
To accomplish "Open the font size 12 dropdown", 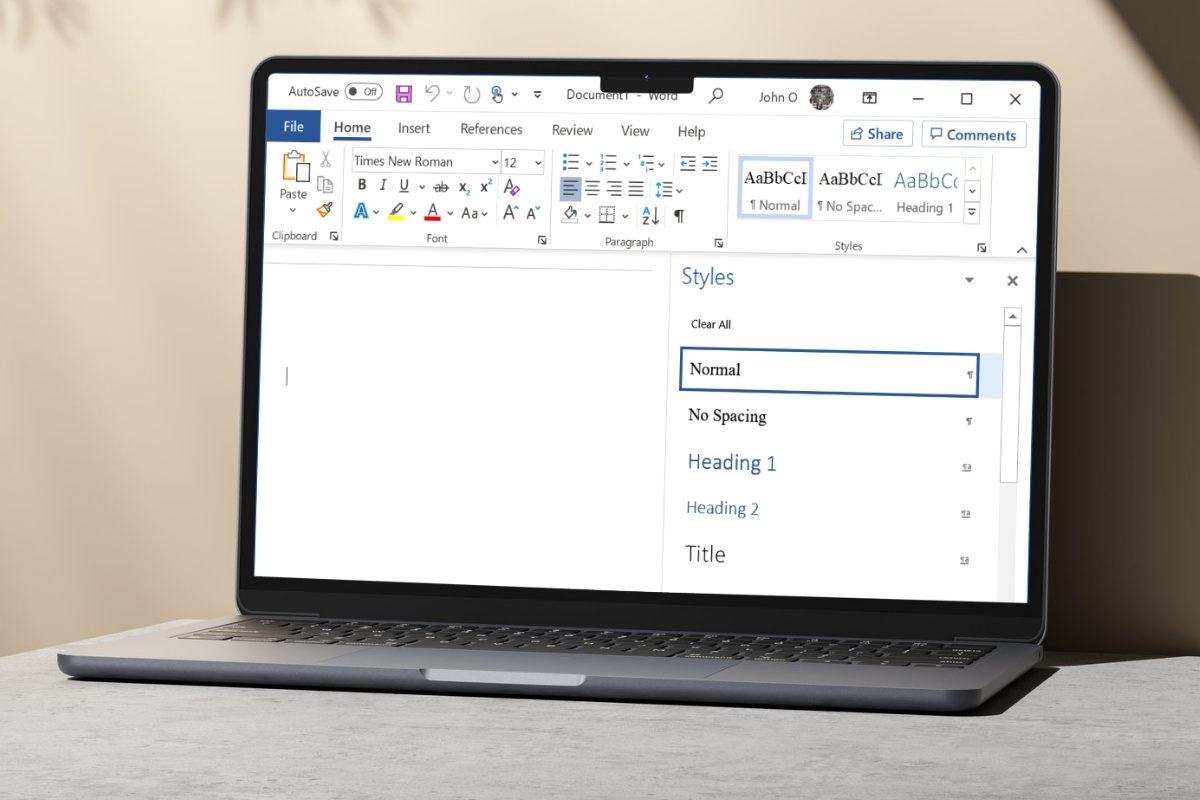I will click(x=538, y=163).
